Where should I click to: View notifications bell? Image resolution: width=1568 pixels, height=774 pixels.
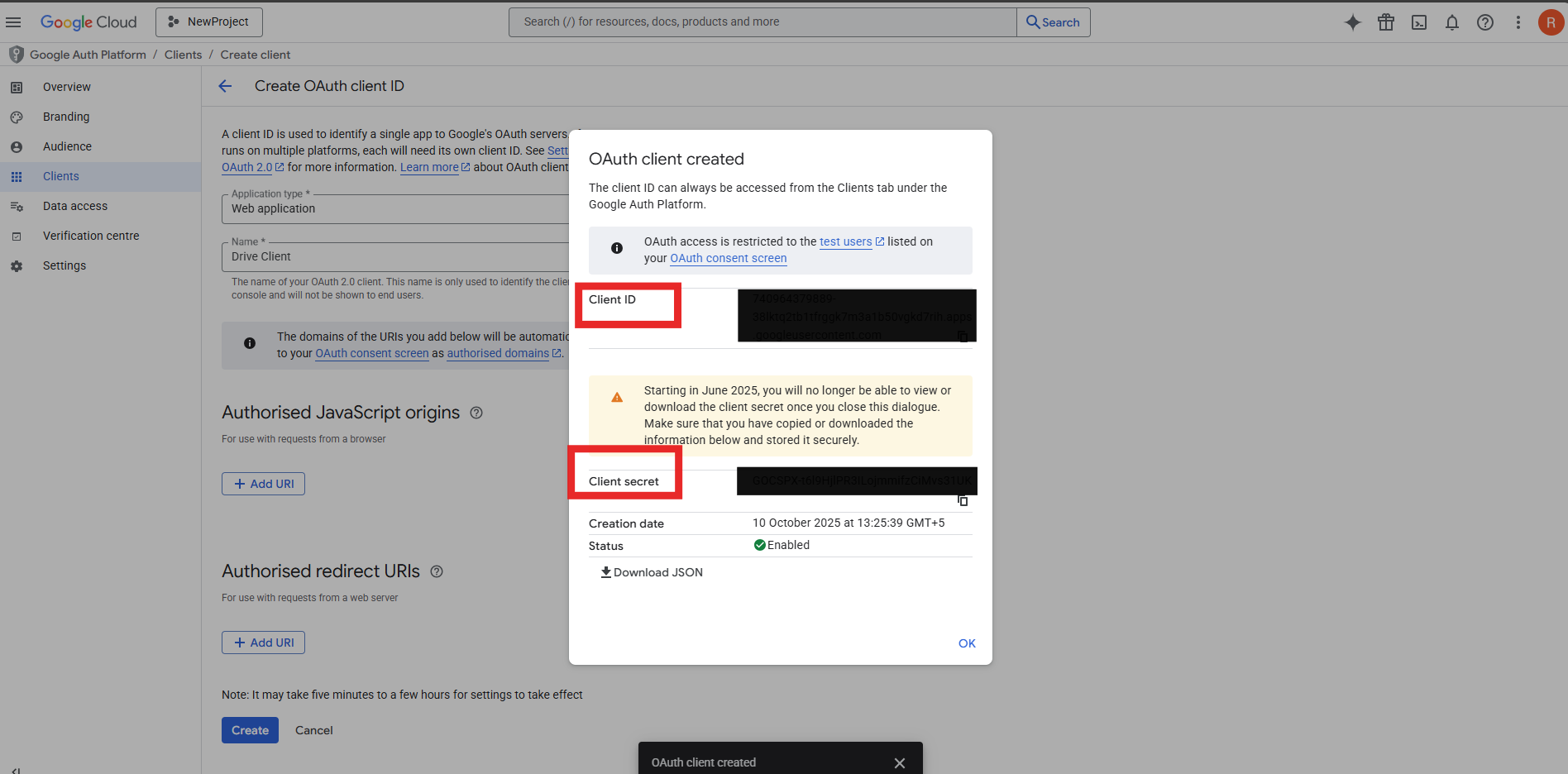tap(1452, 22)
